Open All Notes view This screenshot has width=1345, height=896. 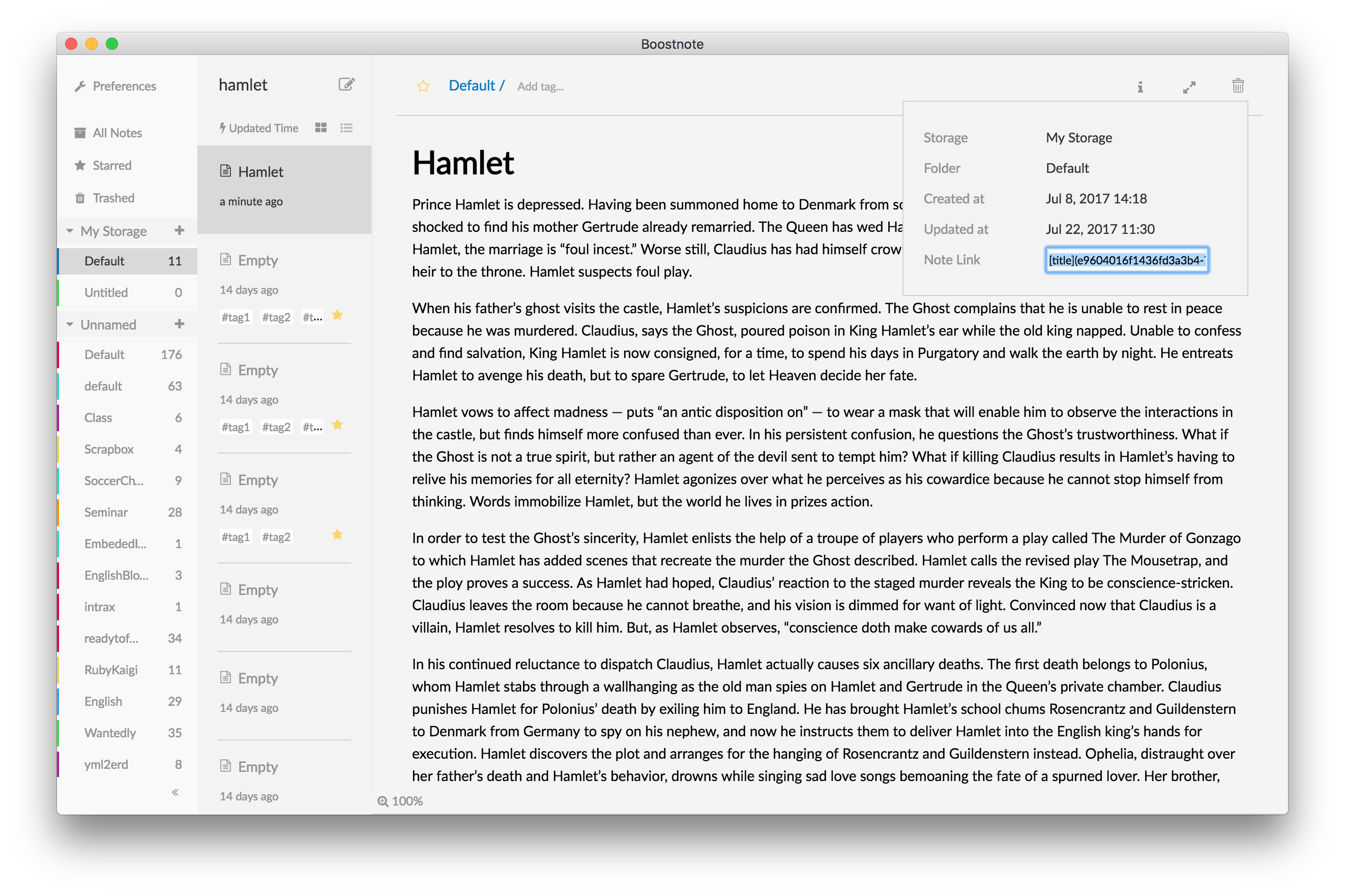(x=117, y=133)
